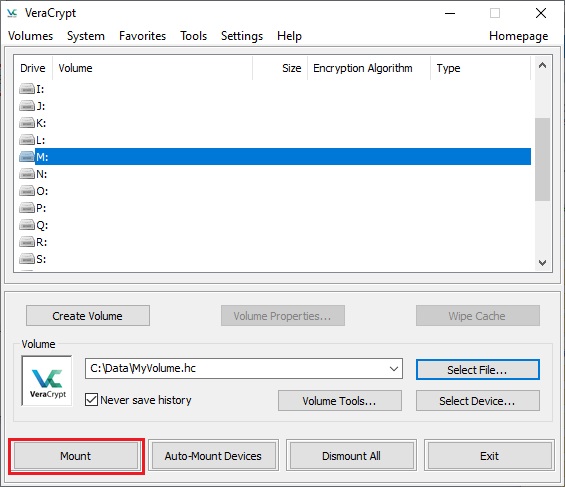Select the I: drive icon
The image size is (565, 487).
click(27, 89)
